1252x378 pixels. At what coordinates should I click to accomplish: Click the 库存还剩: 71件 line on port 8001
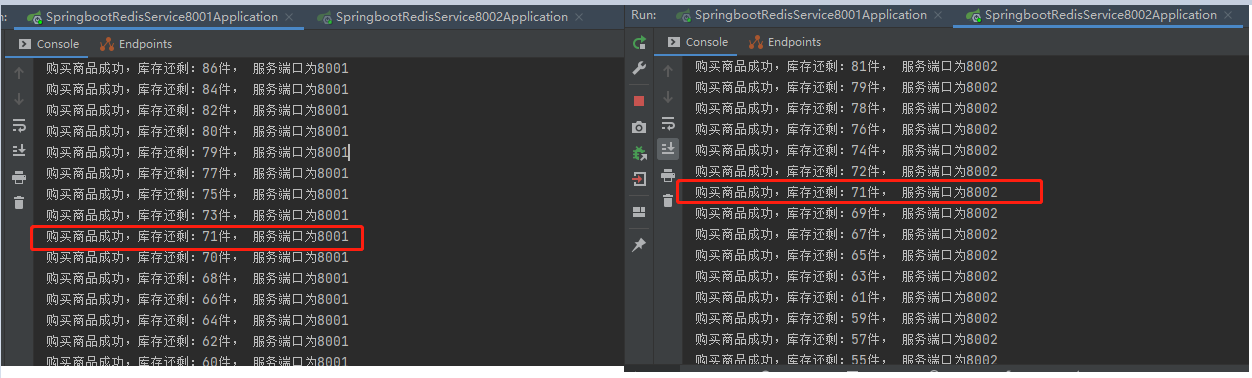tap(197, 237)
